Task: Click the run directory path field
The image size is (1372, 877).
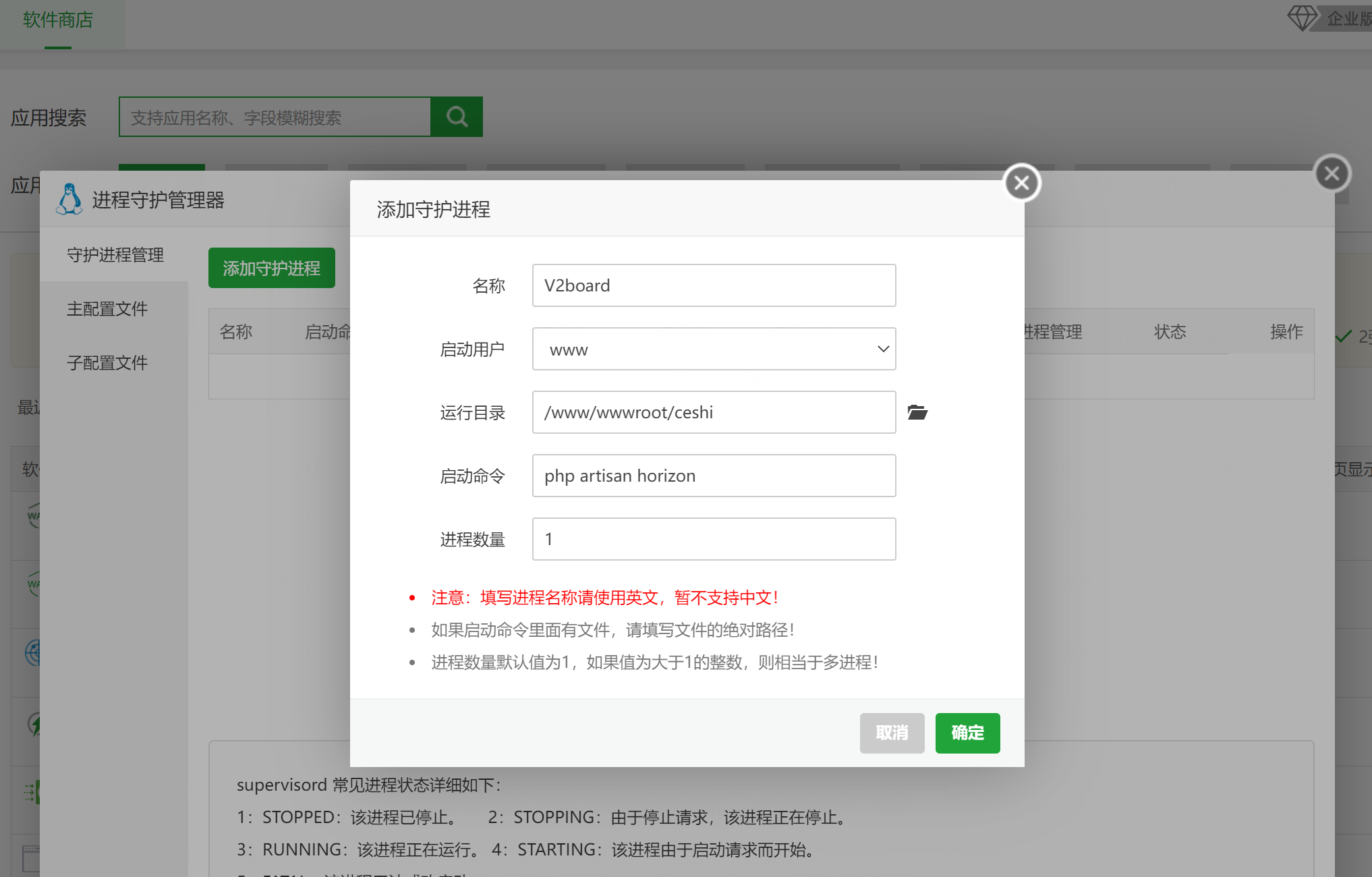Action: [x=713, y=412]
